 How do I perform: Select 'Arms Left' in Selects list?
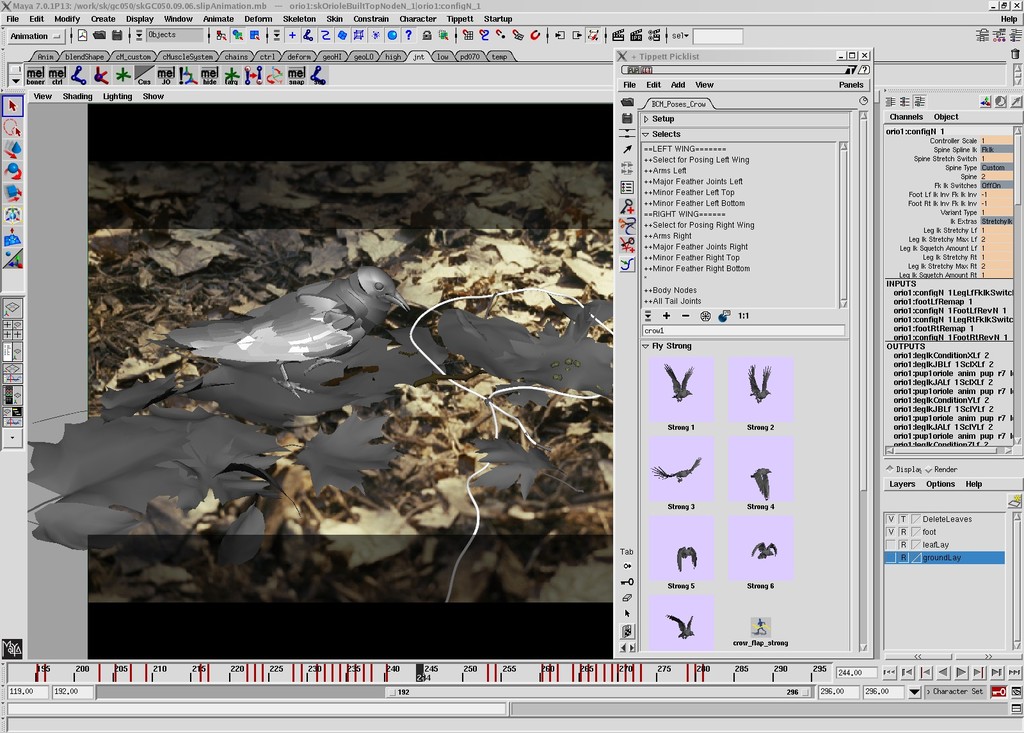pos(666,171)
